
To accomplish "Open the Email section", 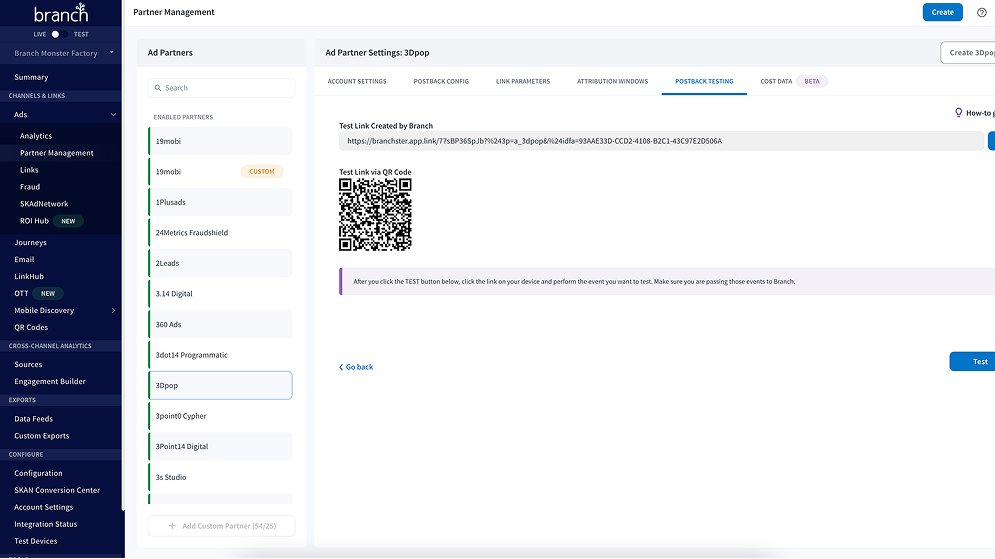I will click(x=24, y=260).
